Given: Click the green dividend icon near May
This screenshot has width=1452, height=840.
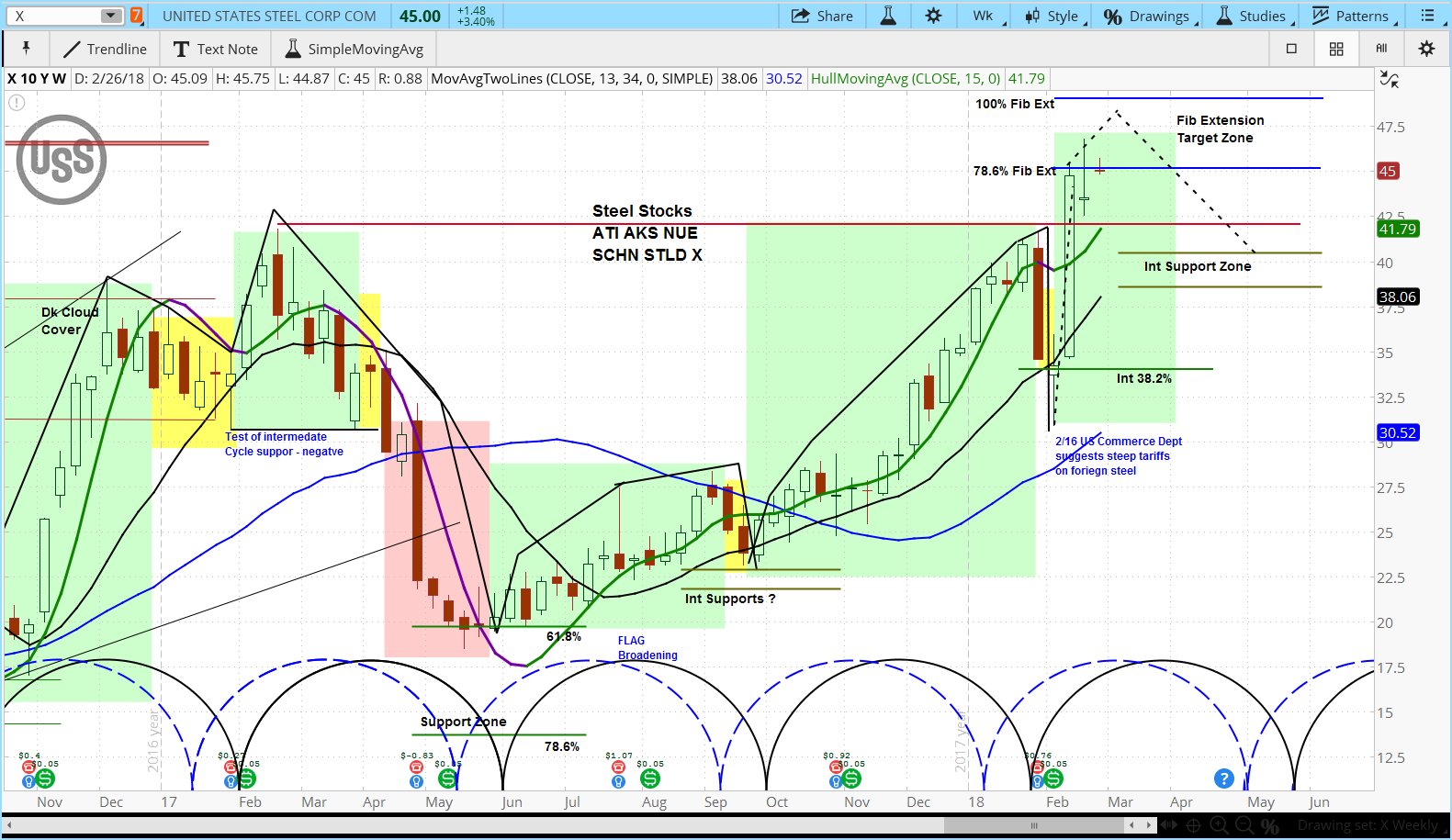Looking at the screenshot, I should click(x=447, y=778).
